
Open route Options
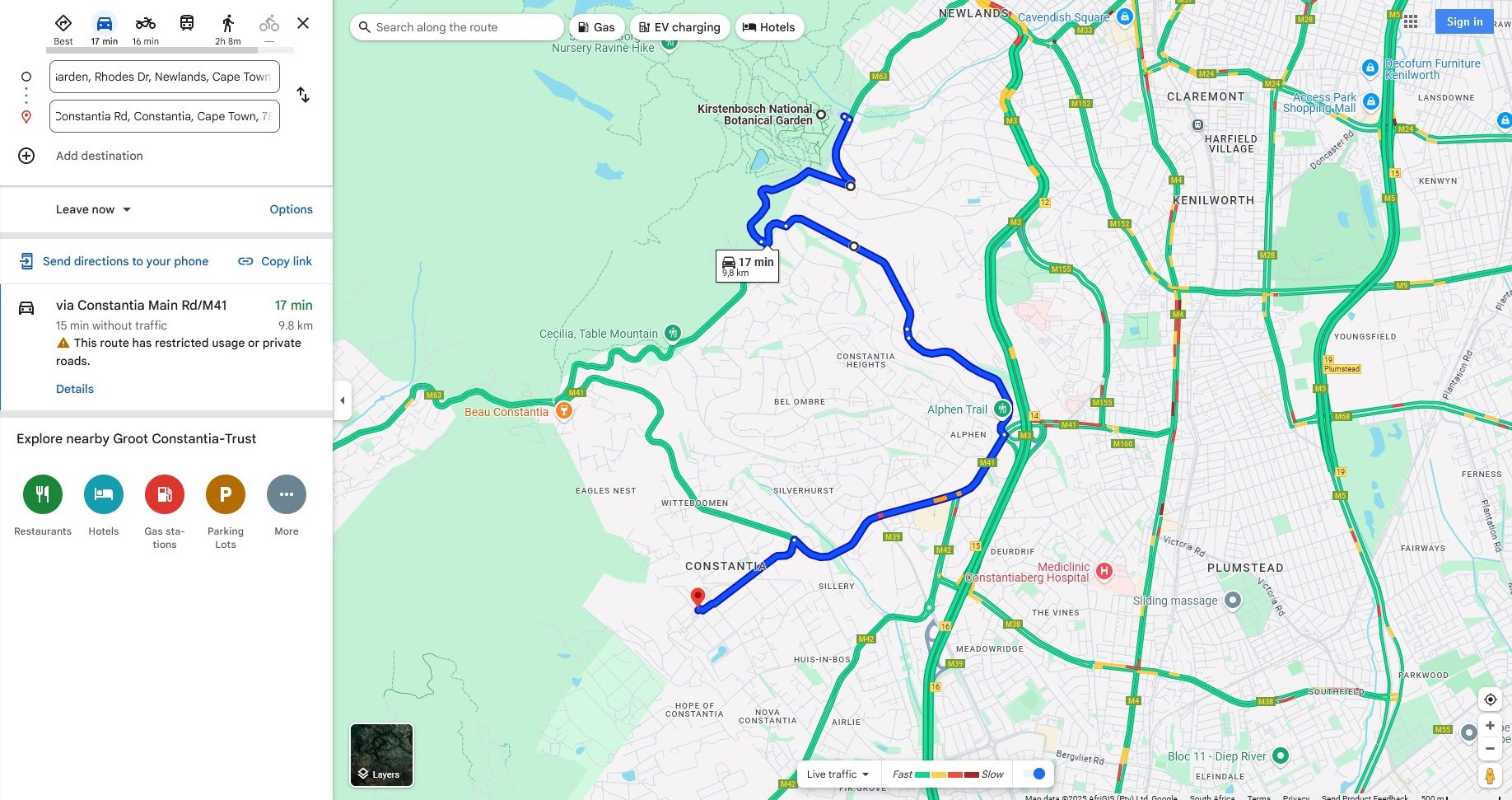point(292,209)
